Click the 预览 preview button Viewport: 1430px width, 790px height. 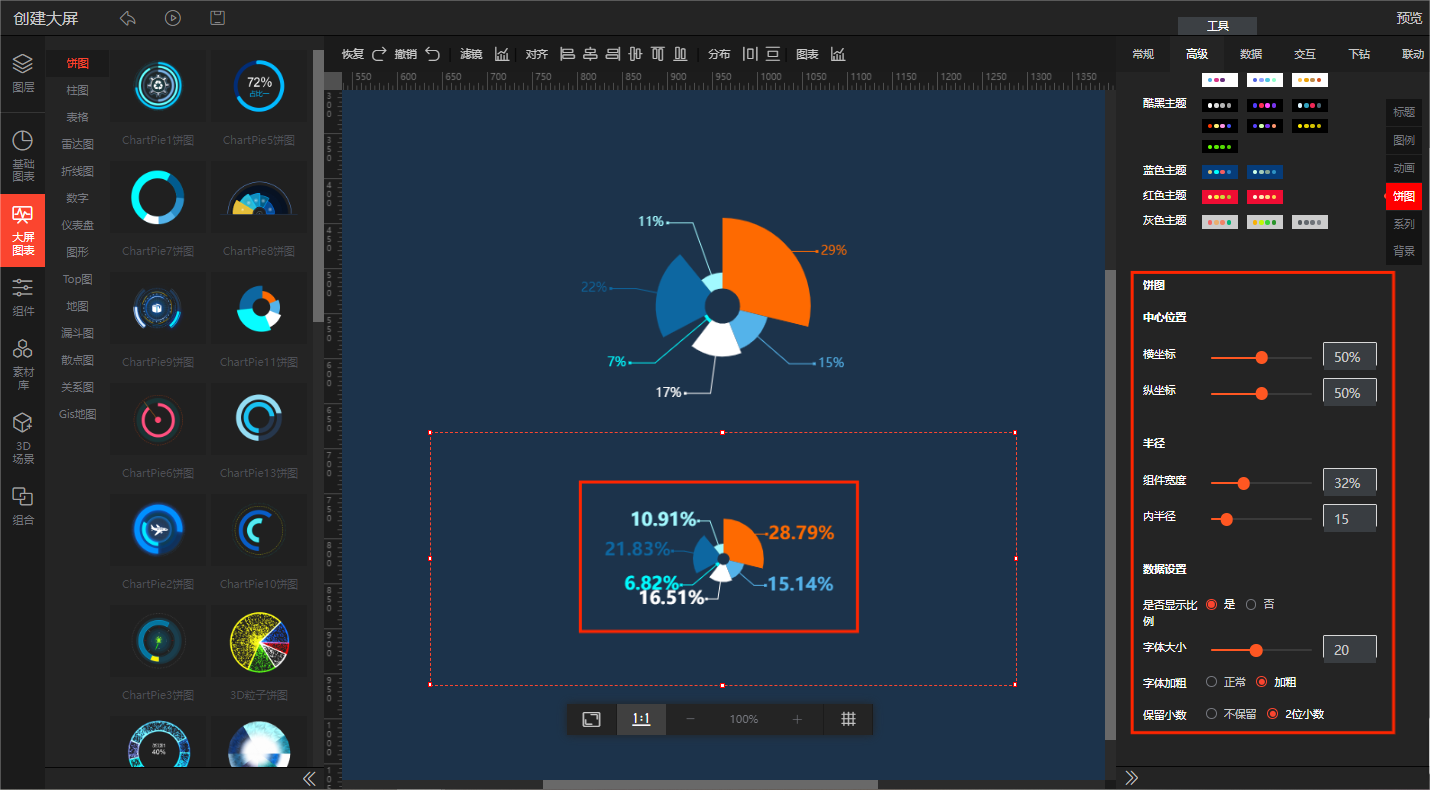[1409, 18]
